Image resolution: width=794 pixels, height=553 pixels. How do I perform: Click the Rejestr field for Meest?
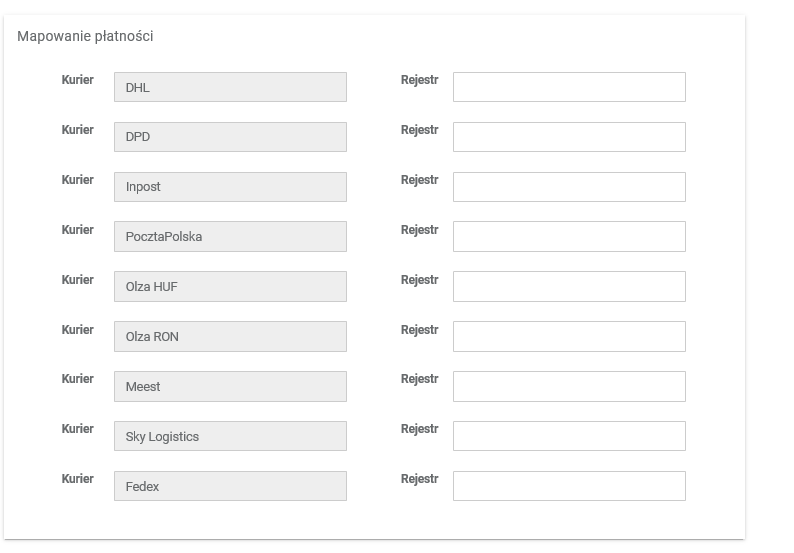point(569,386)
